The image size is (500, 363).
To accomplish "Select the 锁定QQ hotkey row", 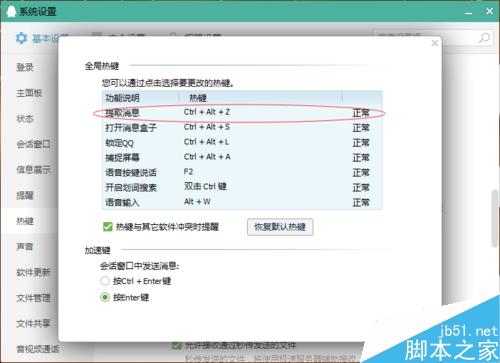I will pos(242,143).
